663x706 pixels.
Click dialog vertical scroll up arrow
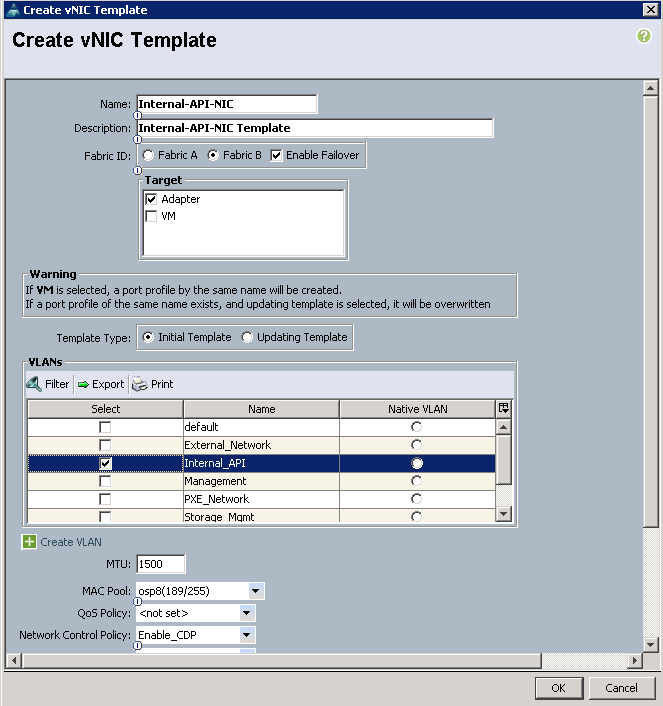(x=650, y=88)
